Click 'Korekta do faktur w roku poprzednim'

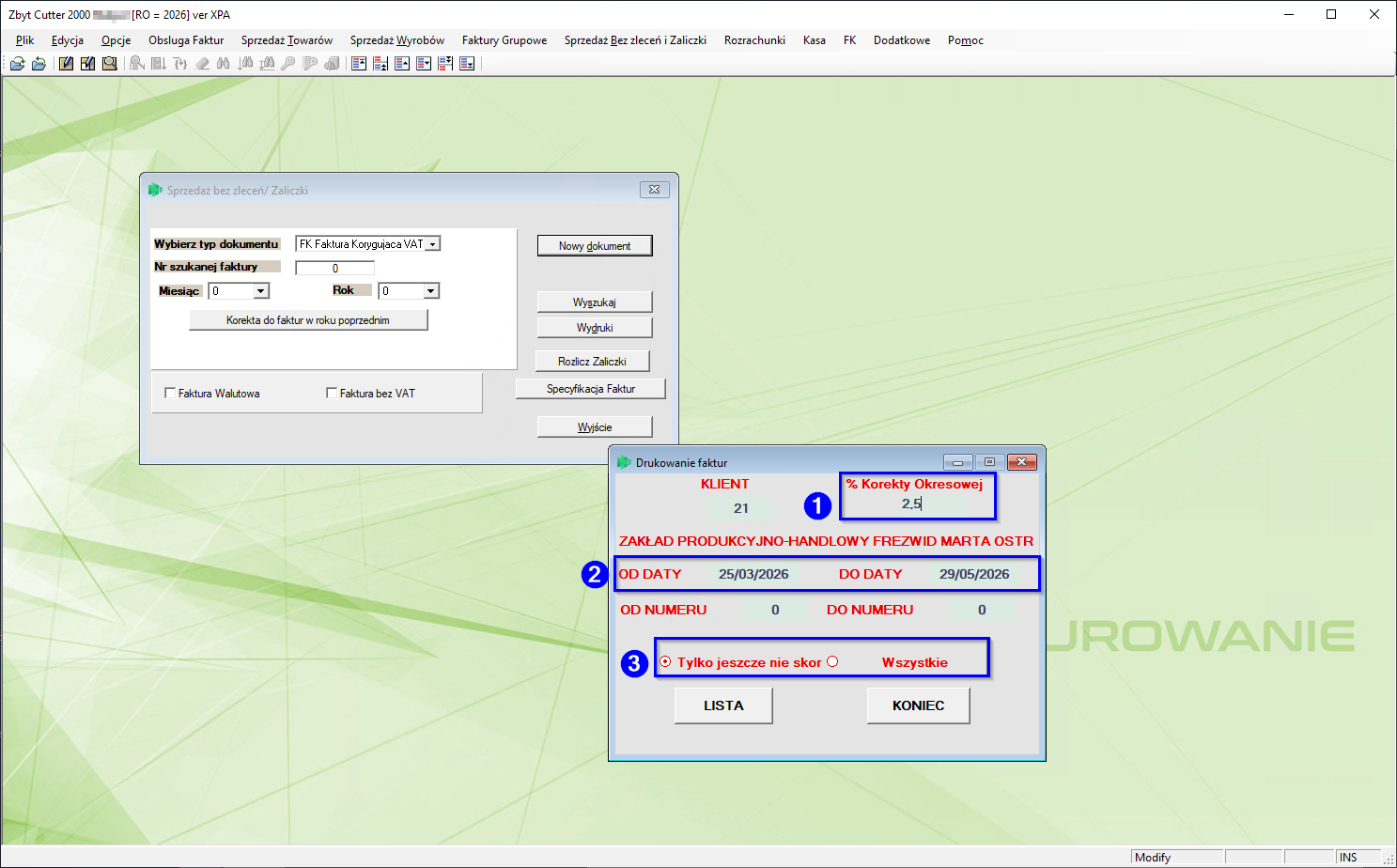(x=308, y=320)
